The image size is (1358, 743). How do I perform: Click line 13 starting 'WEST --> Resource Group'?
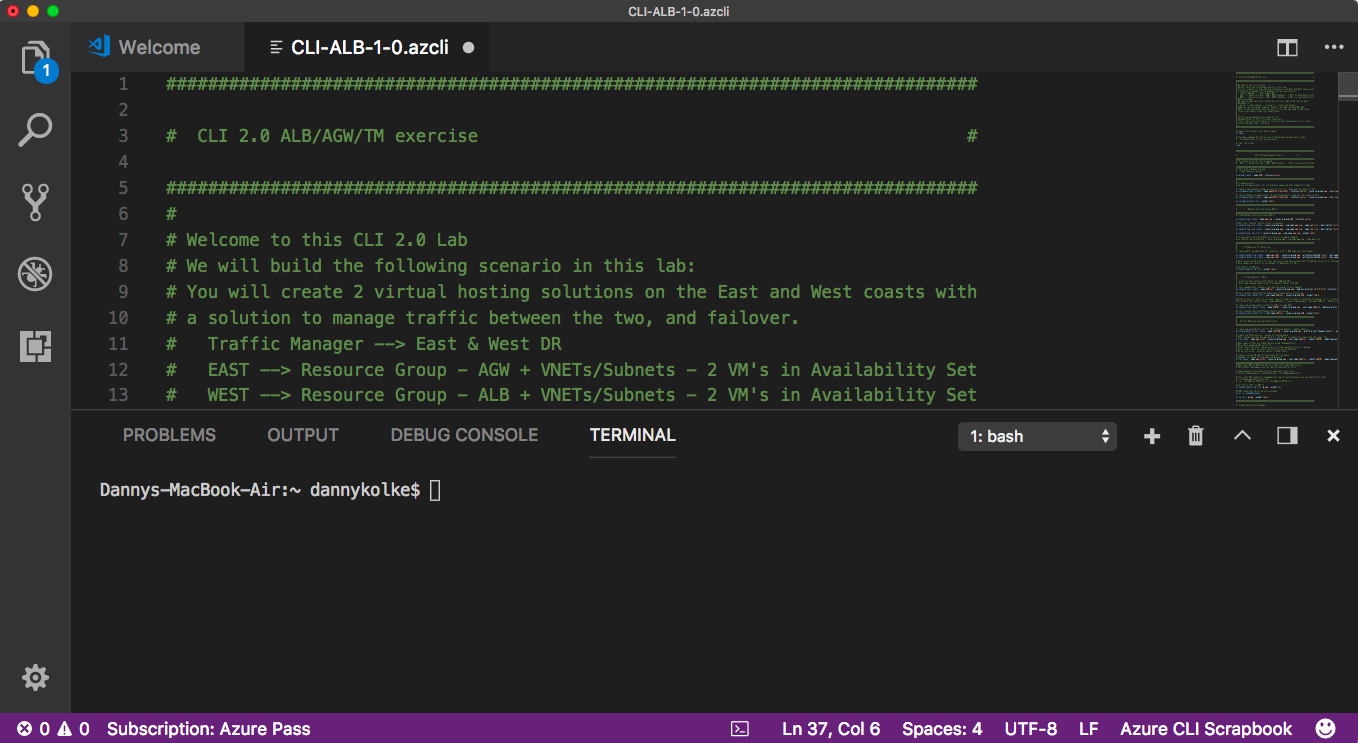tap(592, 395)
